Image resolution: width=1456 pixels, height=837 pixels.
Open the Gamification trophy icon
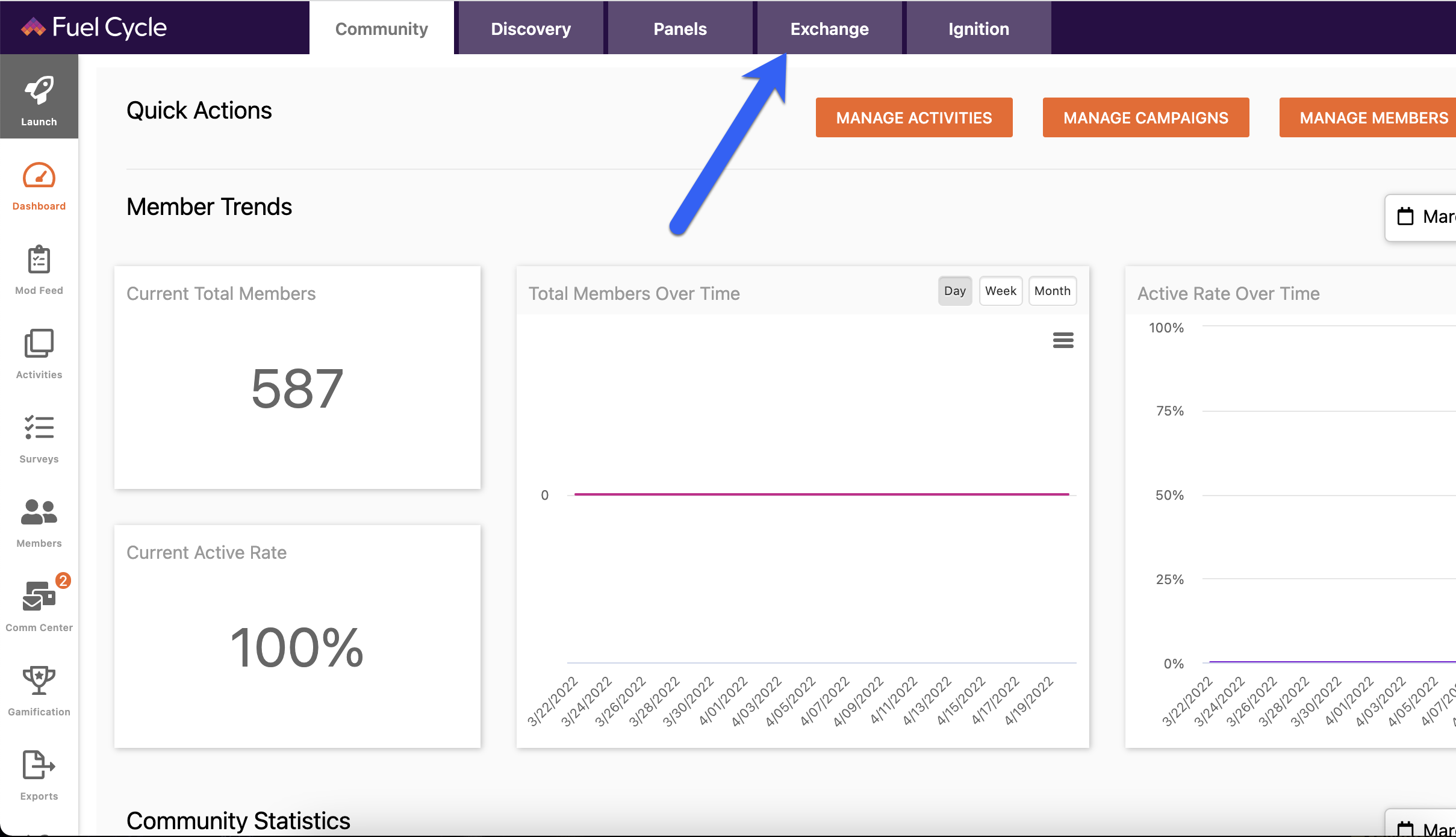pos(39,680)
